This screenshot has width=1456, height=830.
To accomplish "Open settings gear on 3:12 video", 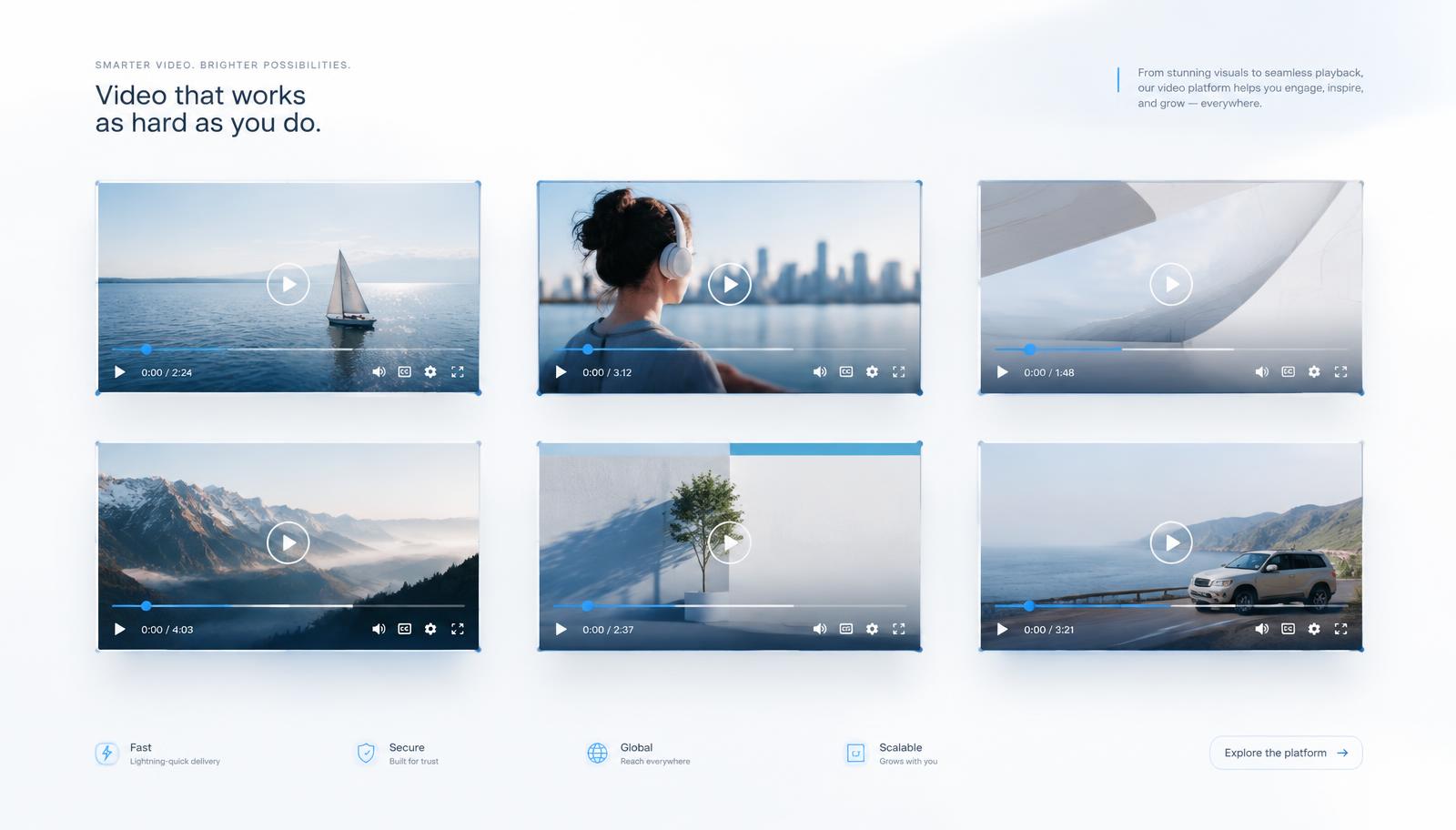I will click(872, 372).
